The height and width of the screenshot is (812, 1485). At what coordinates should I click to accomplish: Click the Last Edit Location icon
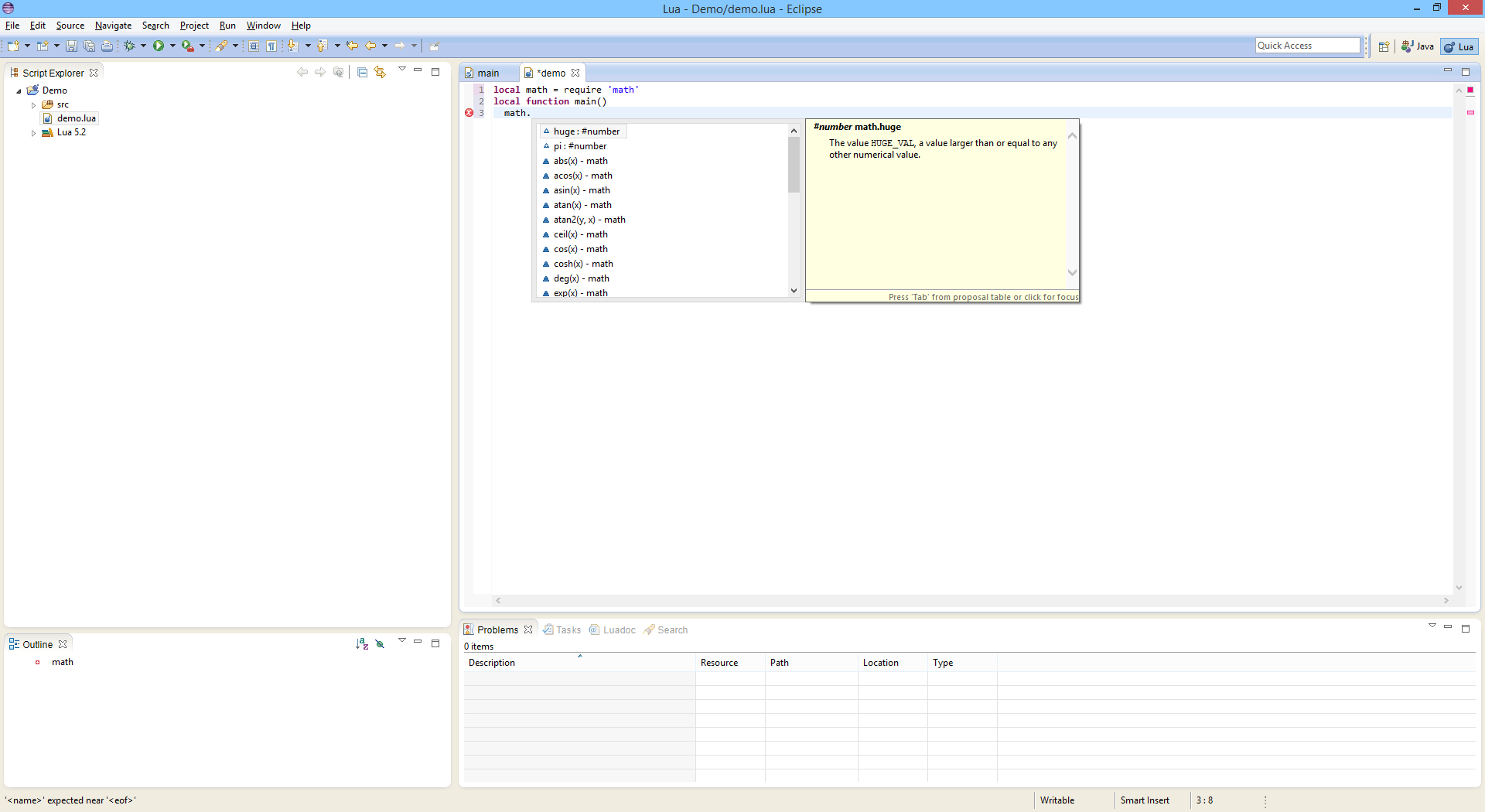[x=352, y=46]
